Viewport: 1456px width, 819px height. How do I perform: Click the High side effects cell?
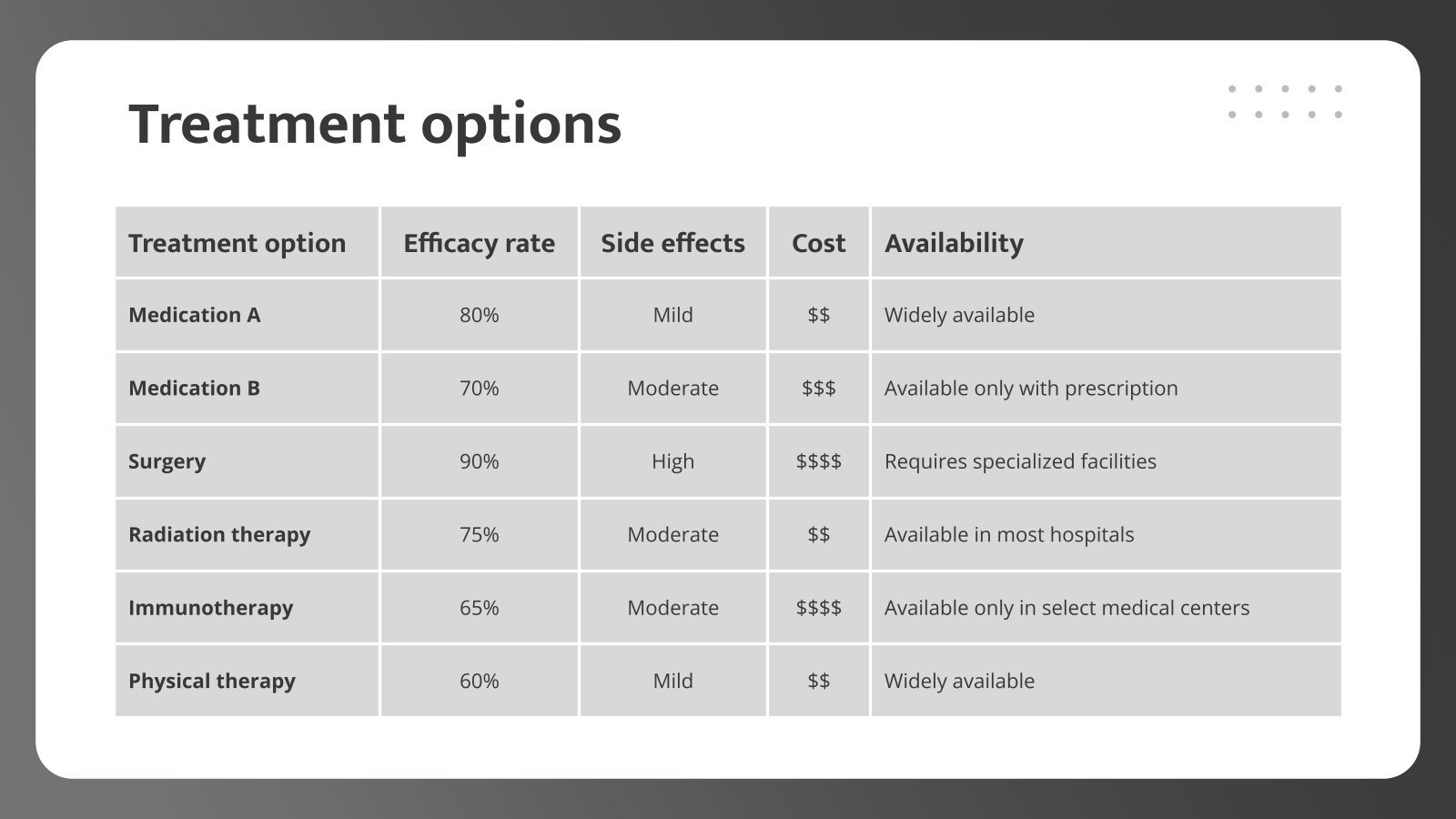[672, 461]
